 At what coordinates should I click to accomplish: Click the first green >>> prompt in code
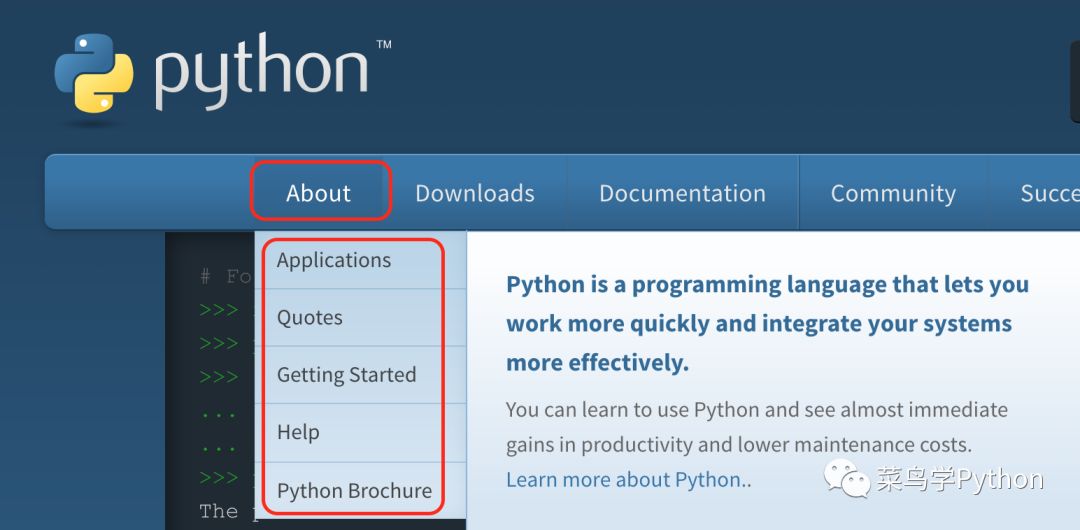[x=218, y=310]
